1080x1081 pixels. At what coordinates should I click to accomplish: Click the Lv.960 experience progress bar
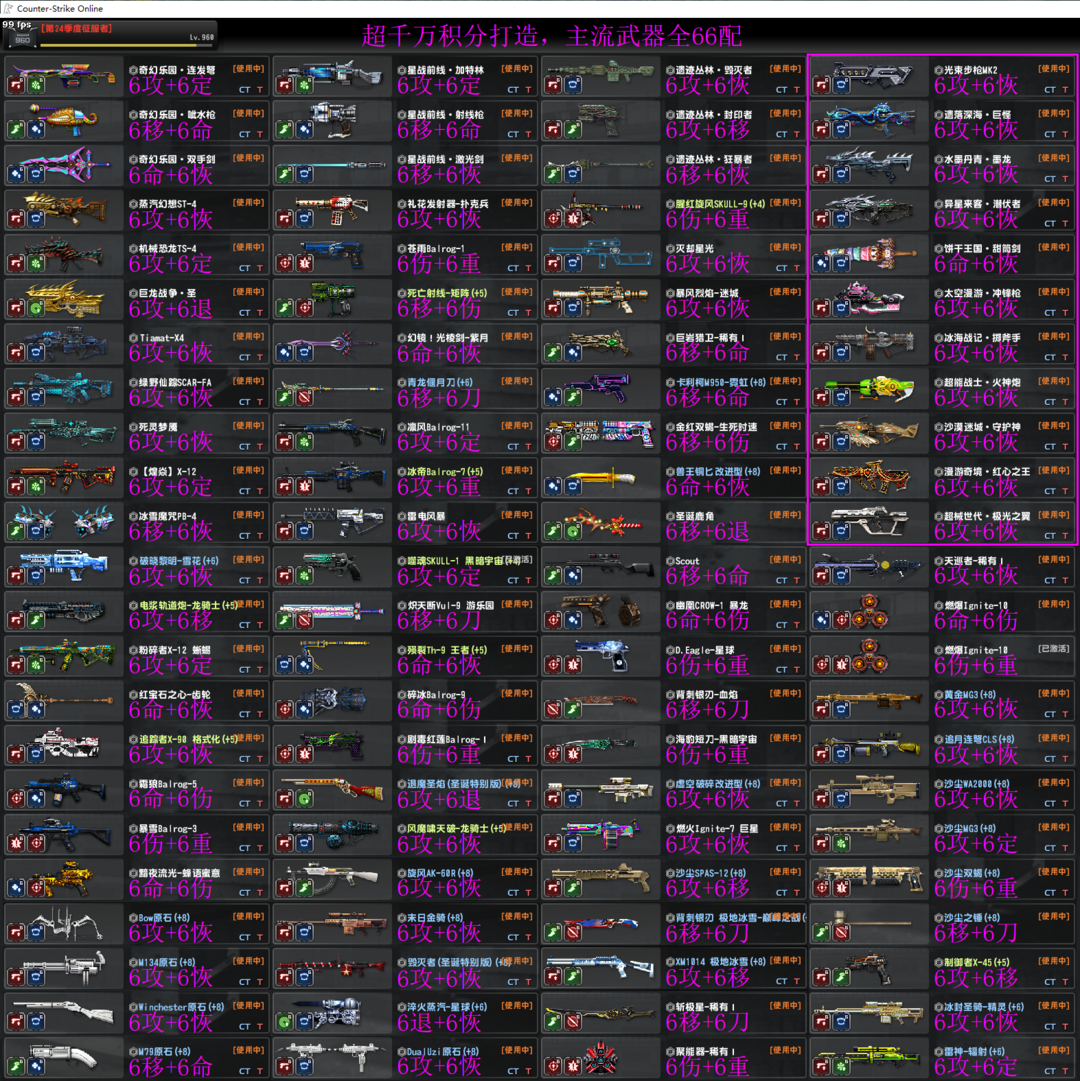(x=127, y=46)
